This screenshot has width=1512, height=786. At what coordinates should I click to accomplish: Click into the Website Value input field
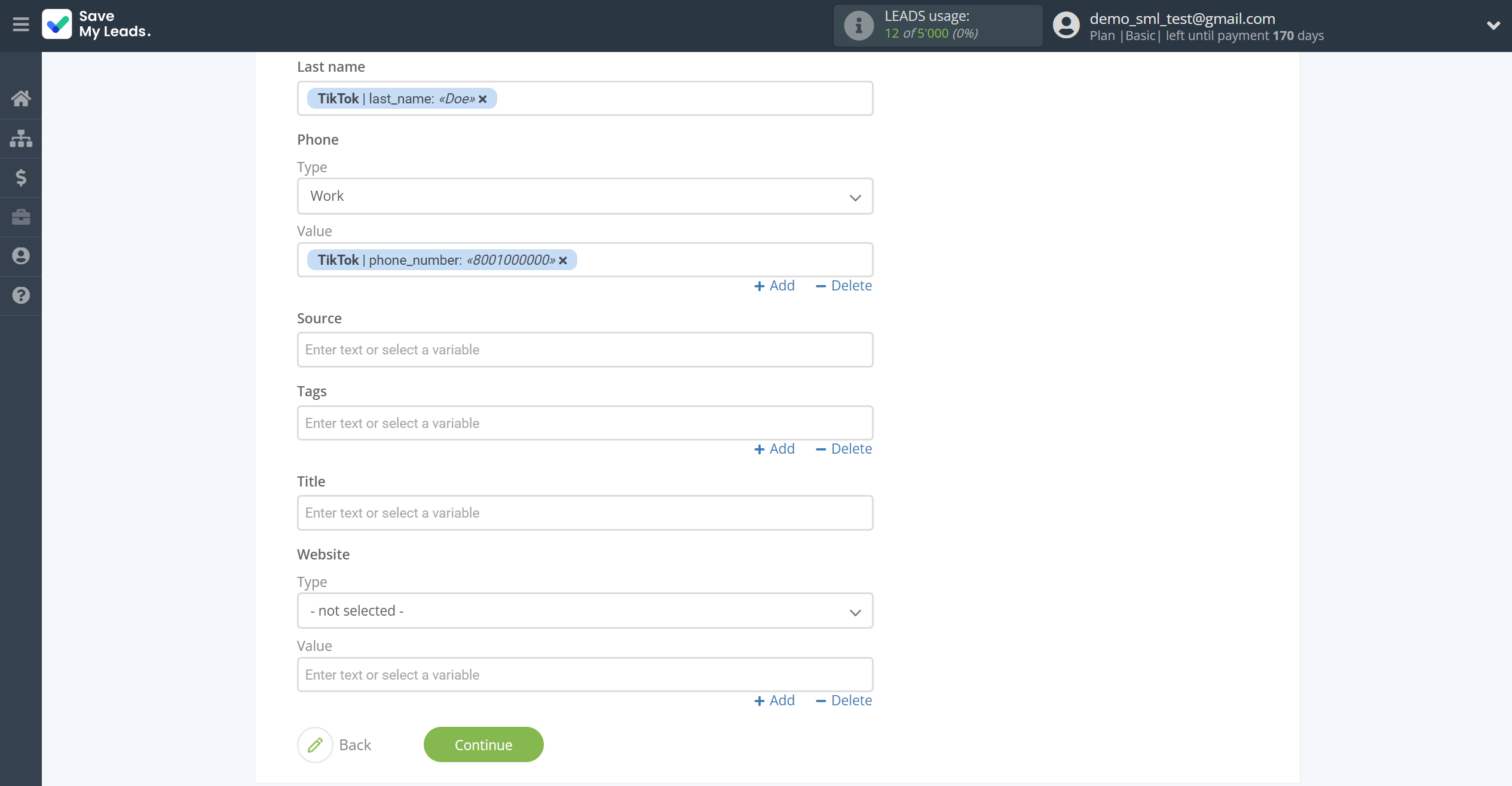click(585, 675)
